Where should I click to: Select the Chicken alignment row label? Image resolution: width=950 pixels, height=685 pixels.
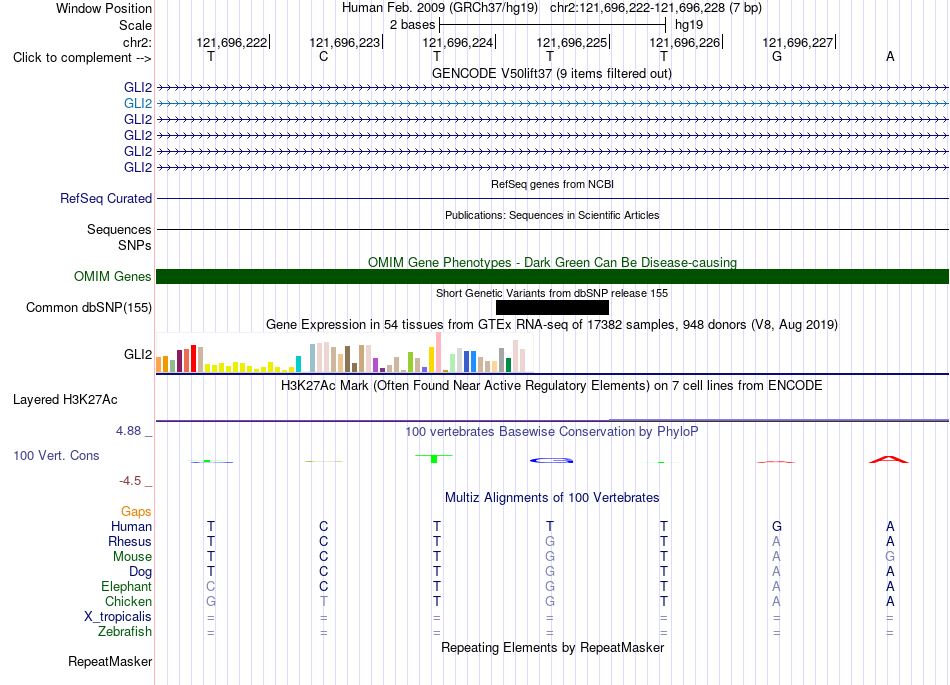(128, 601)
